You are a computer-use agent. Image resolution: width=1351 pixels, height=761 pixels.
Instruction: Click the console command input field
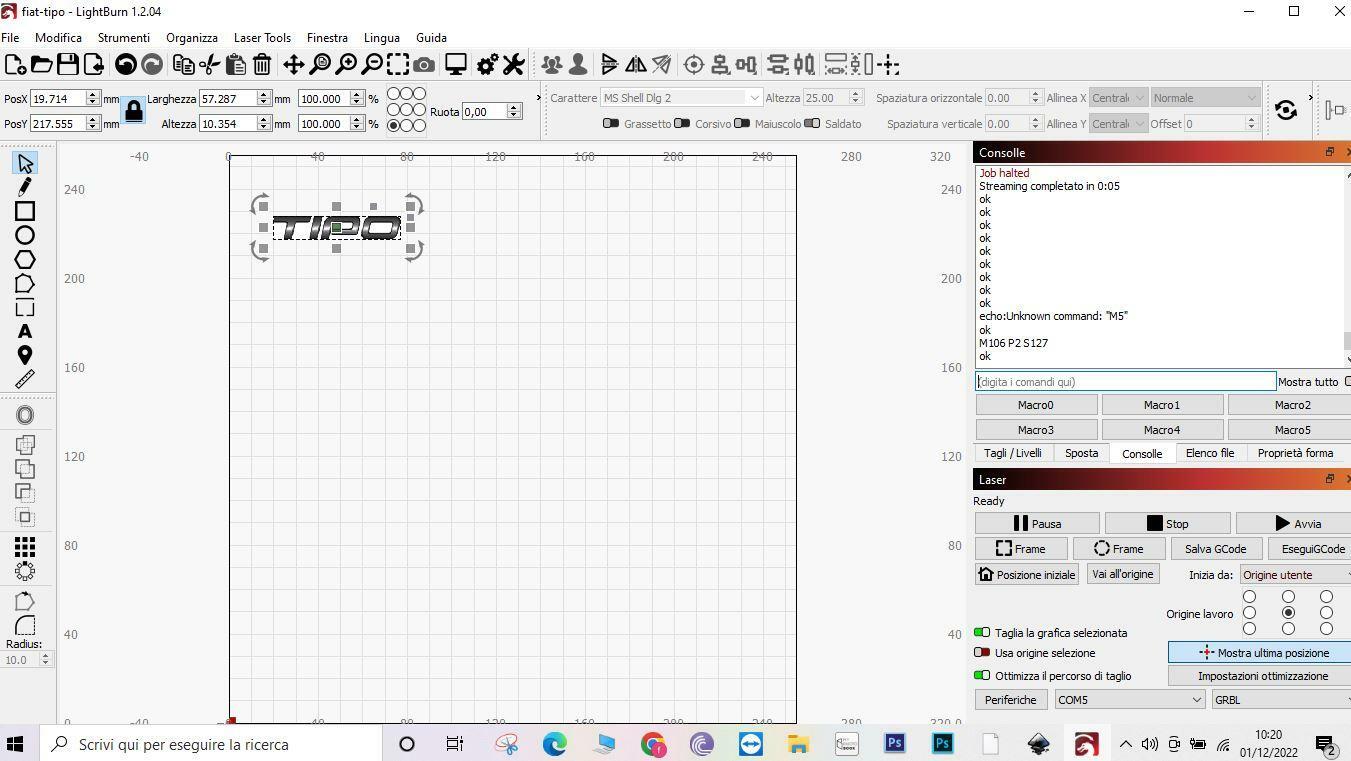click(1125, 382)
